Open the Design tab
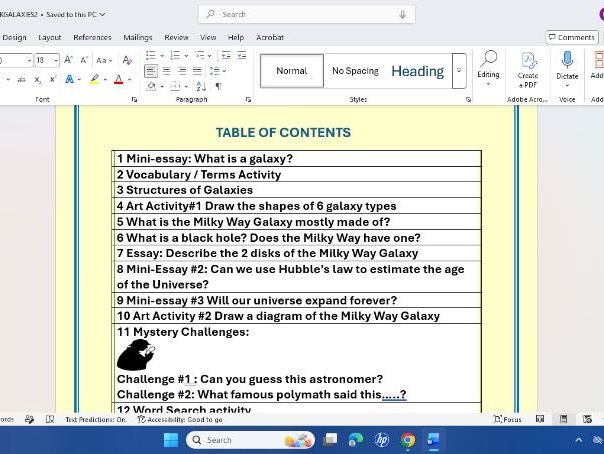The image size is (604, 454). 14,37
